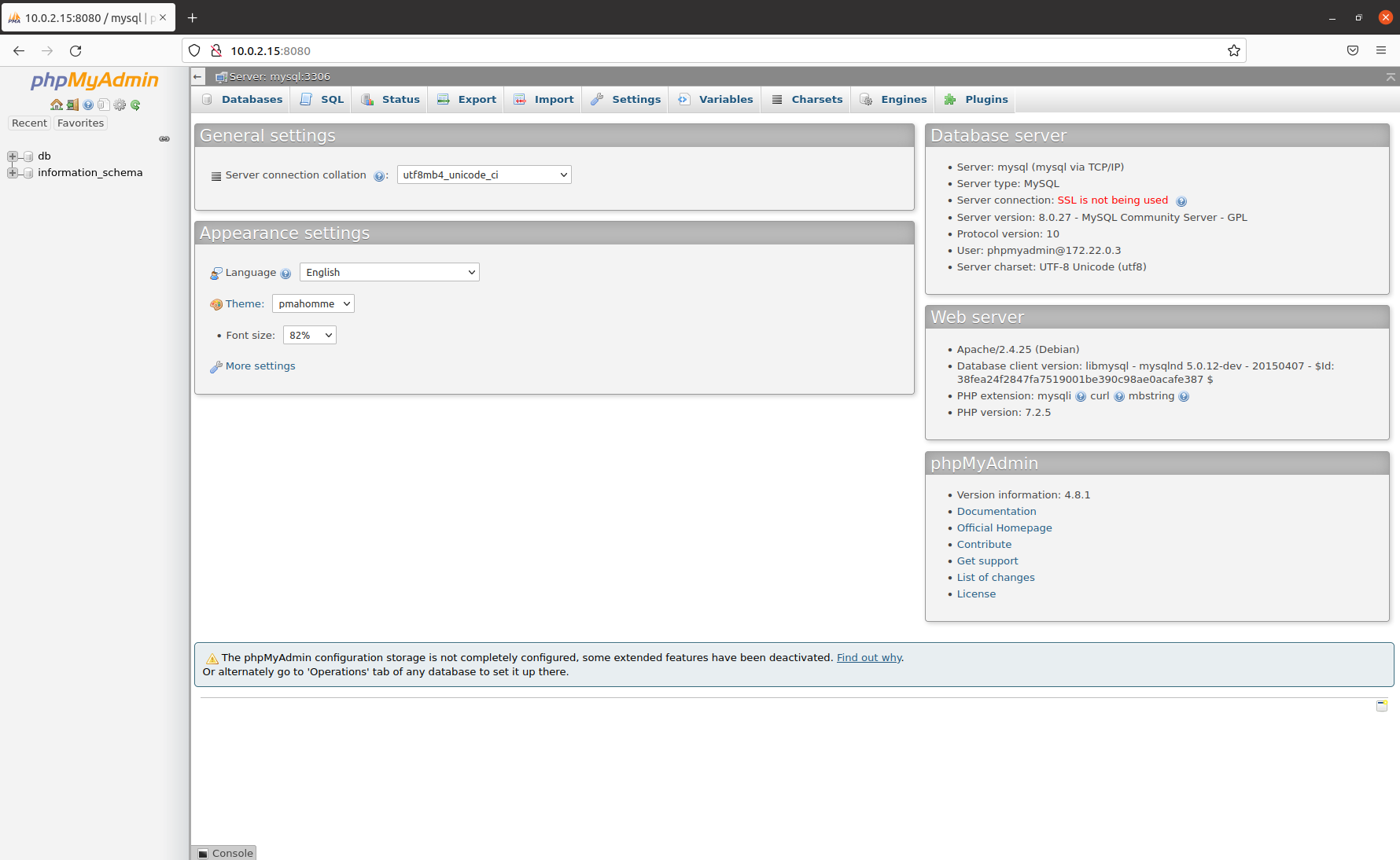Open the Variables tab
Screen dimensions: 1400x860
[716, 99]
